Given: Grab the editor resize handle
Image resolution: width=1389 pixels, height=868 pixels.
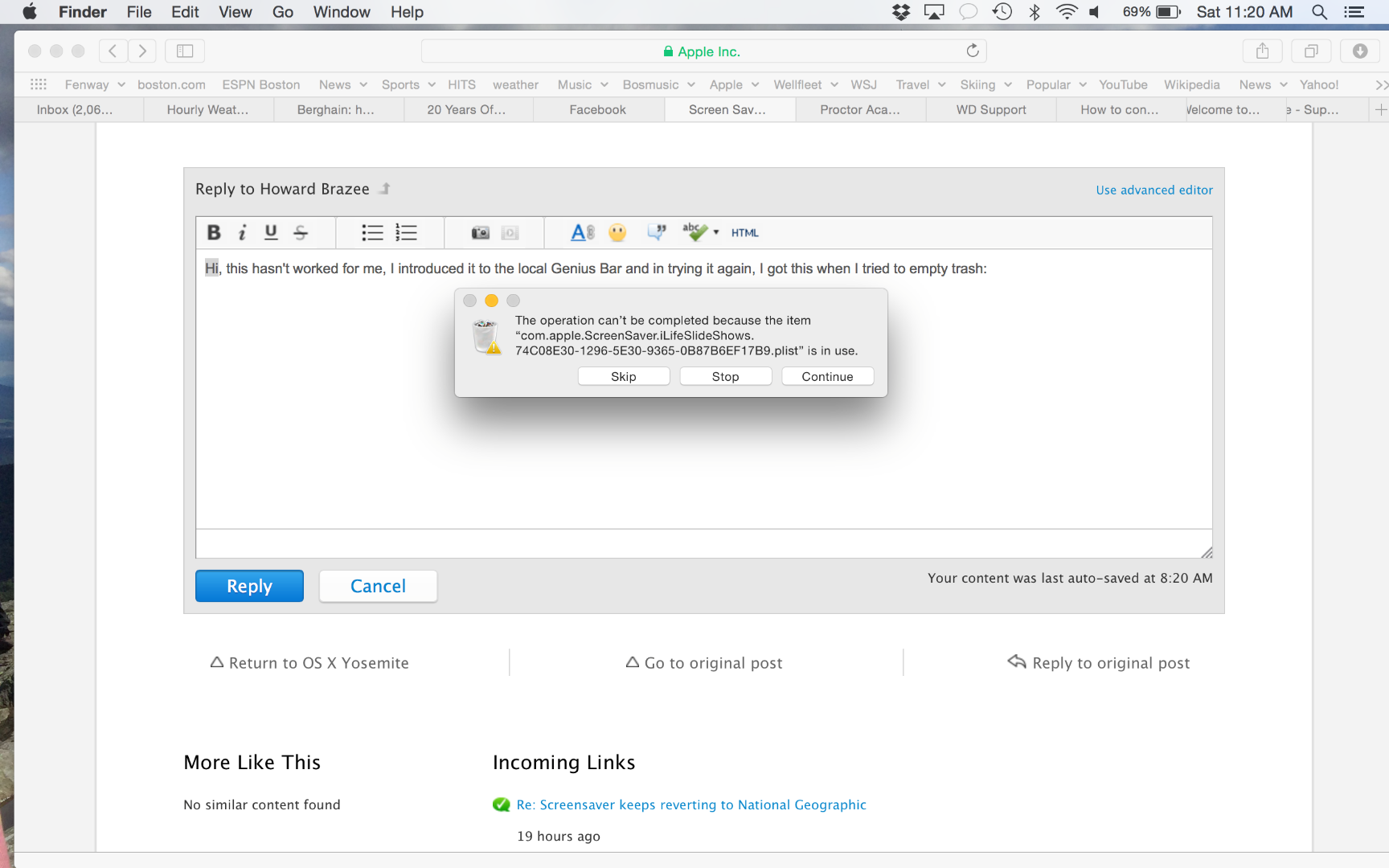Looking at the screenshot, I should (x=1207, y=552).
